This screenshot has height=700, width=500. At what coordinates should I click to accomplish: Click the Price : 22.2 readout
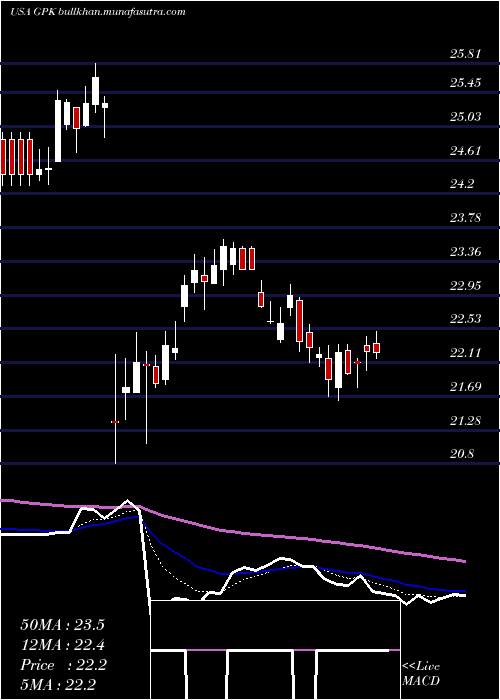(63, 666)
